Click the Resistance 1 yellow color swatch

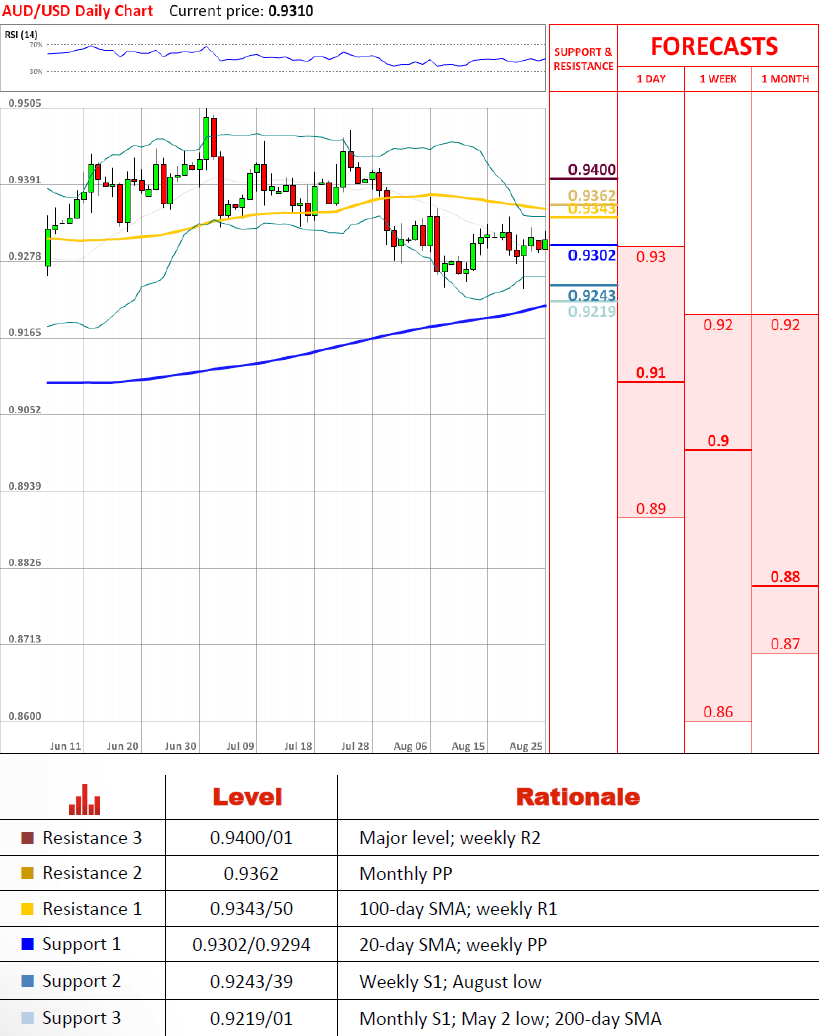click(27, 908)
